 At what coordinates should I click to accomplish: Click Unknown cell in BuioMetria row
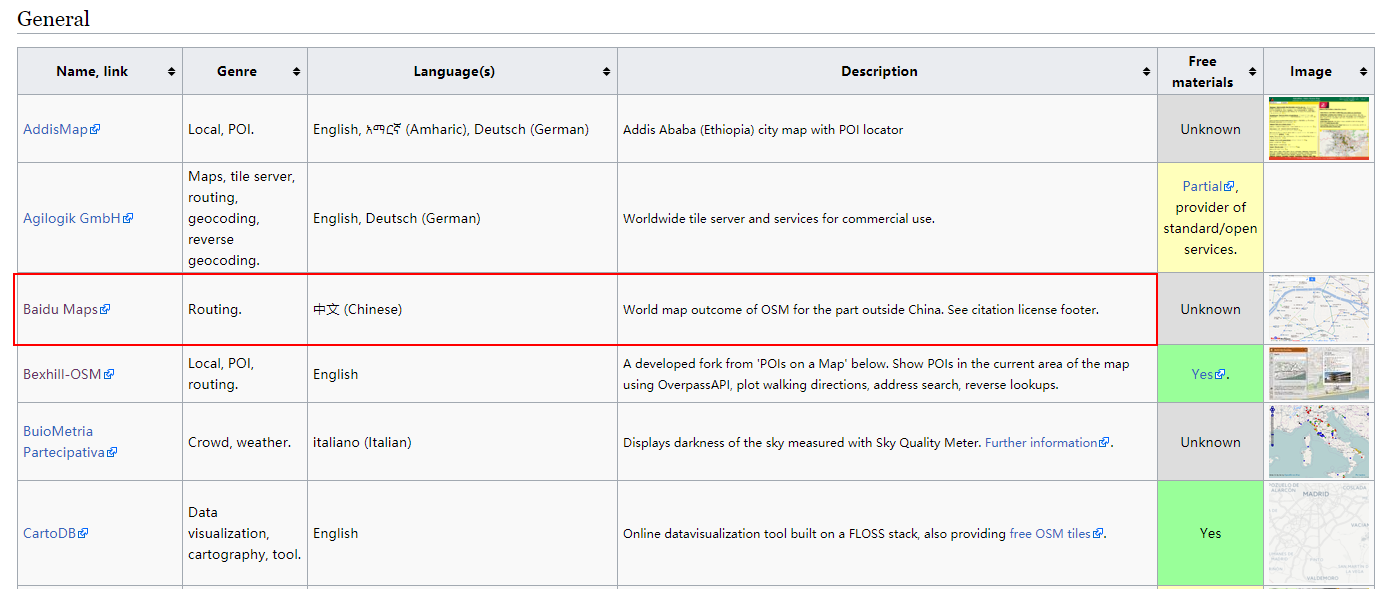click(1210, 442)
